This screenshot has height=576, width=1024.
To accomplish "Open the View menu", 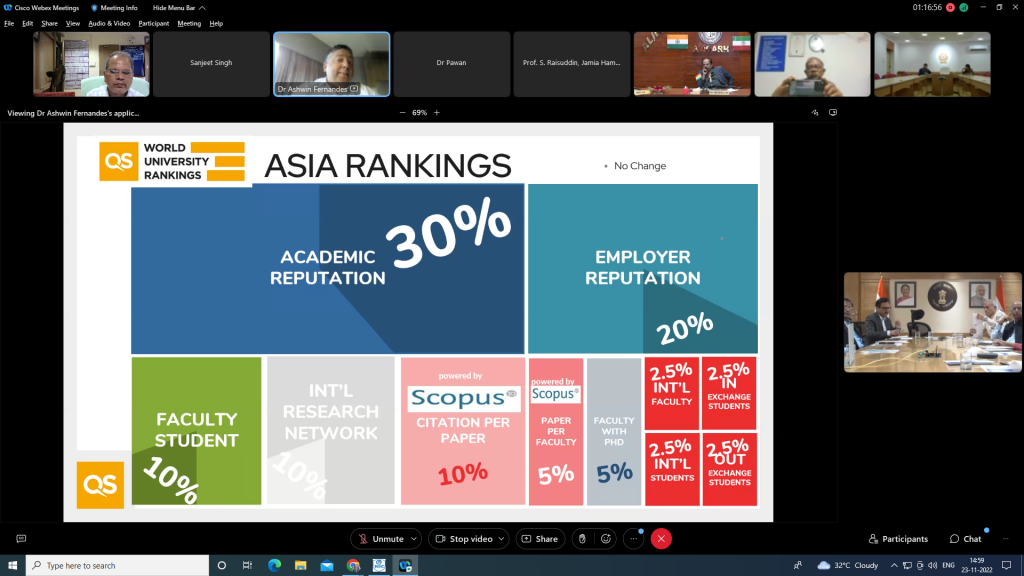I will point(72,24).
